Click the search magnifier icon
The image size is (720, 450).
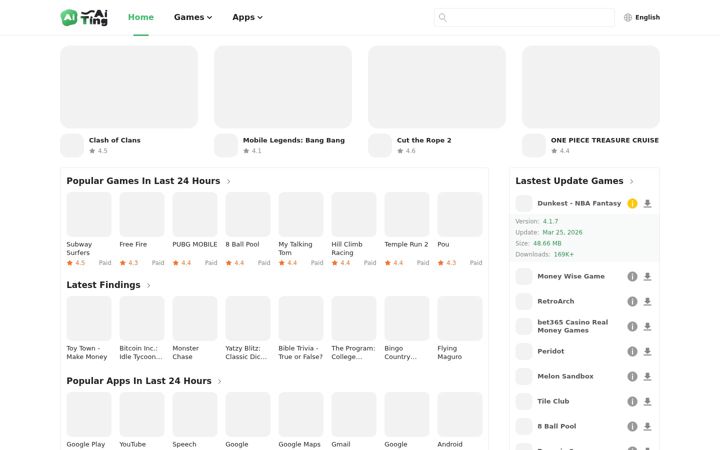pos(443,17)
